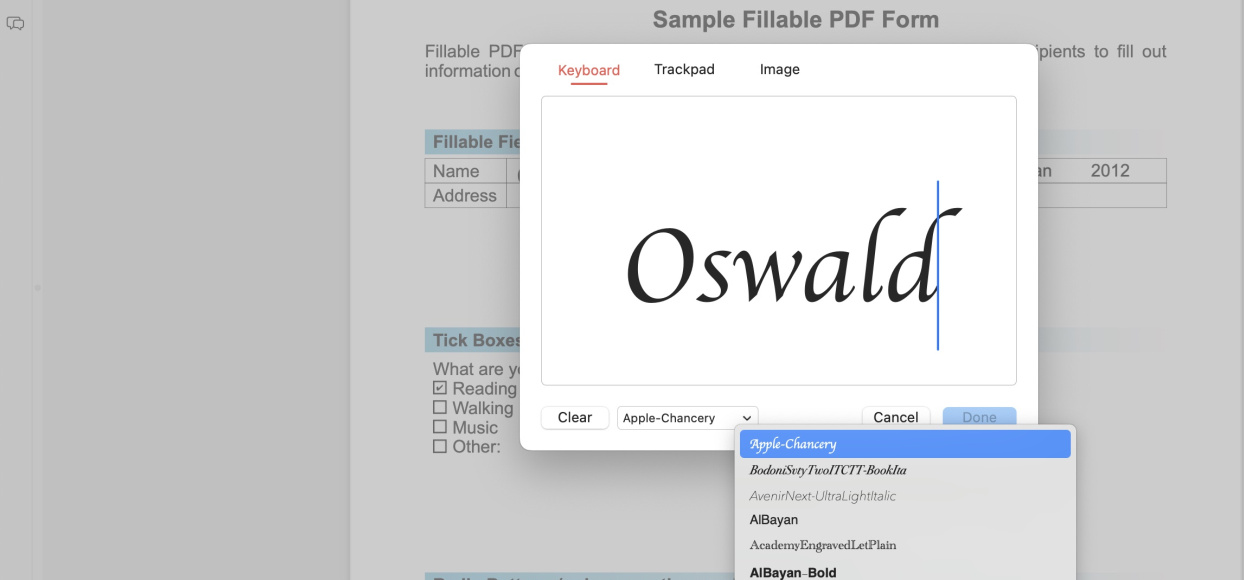Switch to the Image tab
Image resolution: width=1244 pixels, height=580 pixels.
point(780,69)
